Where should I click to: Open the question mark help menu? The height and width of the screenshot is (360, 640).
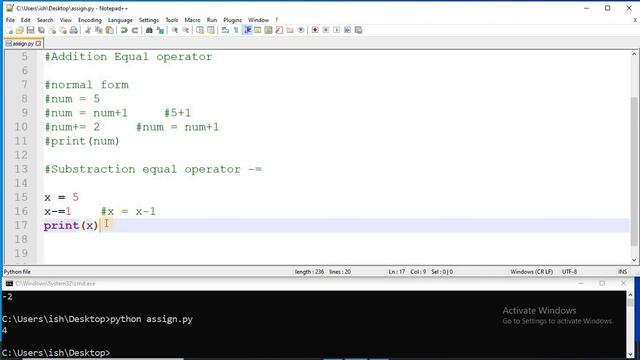pos(276,20)
